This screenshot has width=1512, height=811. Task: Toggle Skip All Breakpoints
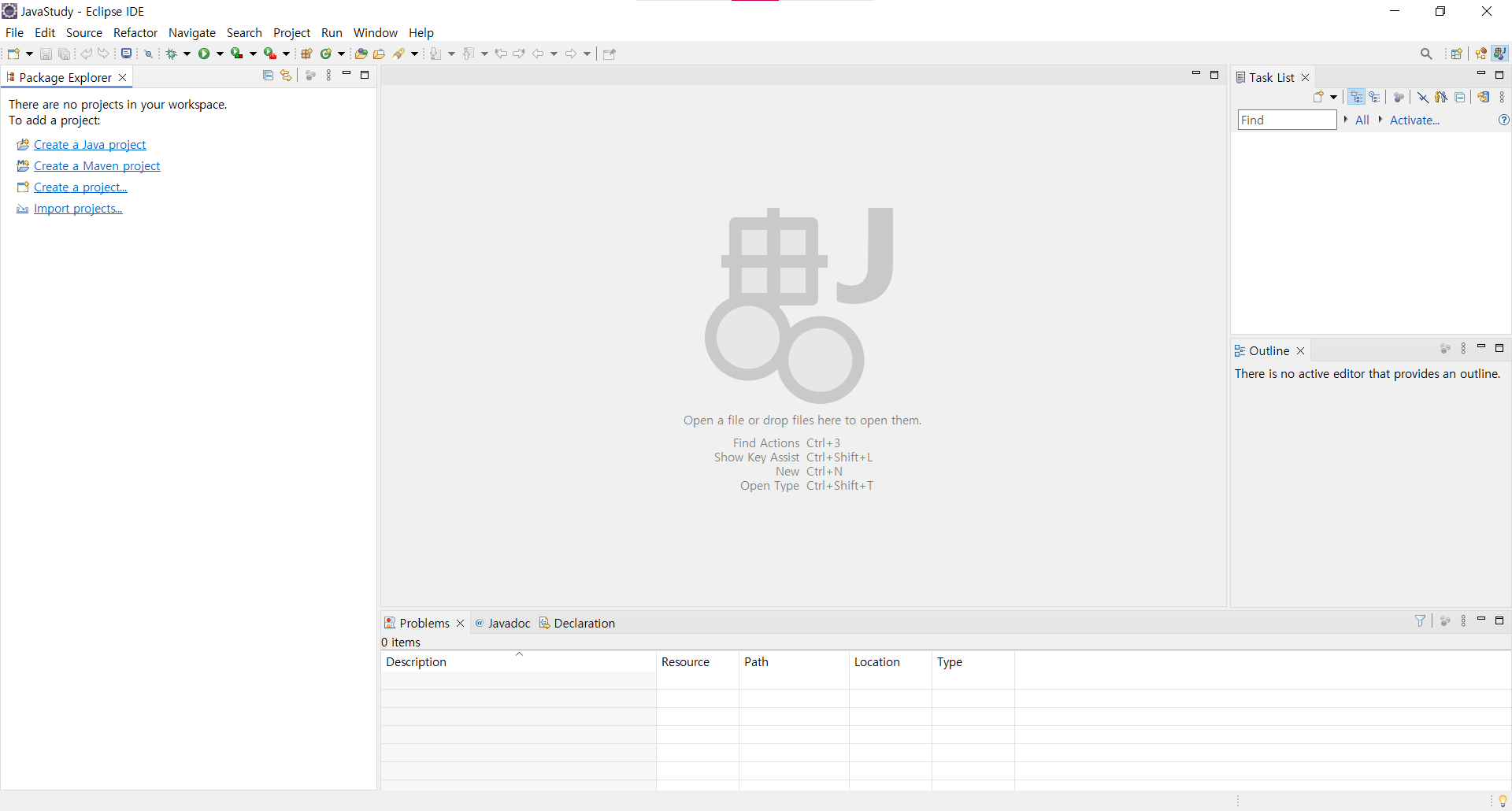tap(148, 54)
